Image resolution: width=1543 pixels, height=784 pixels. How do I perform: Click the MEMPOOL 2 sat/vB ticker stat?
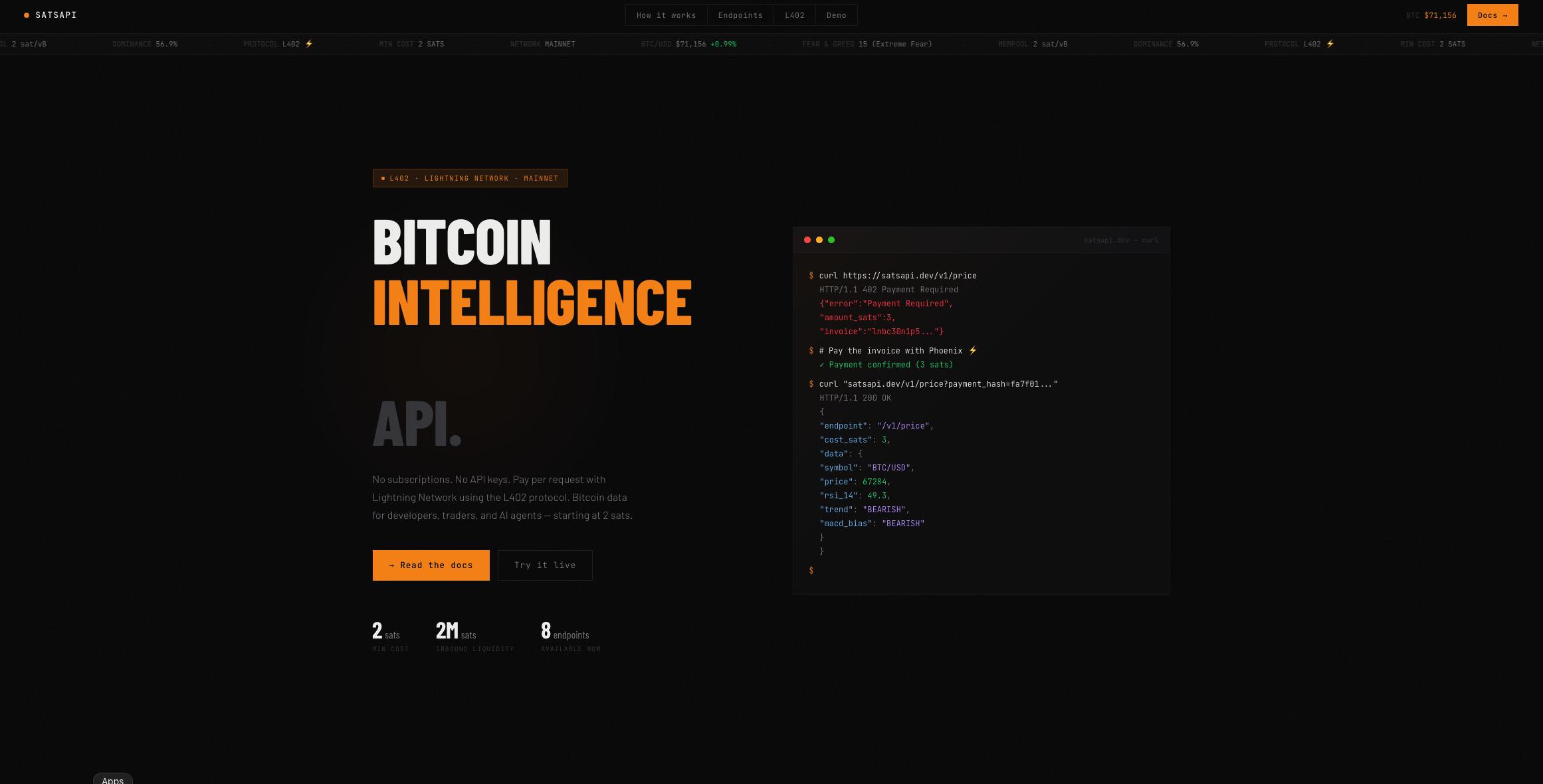(x=1032, y=44)
